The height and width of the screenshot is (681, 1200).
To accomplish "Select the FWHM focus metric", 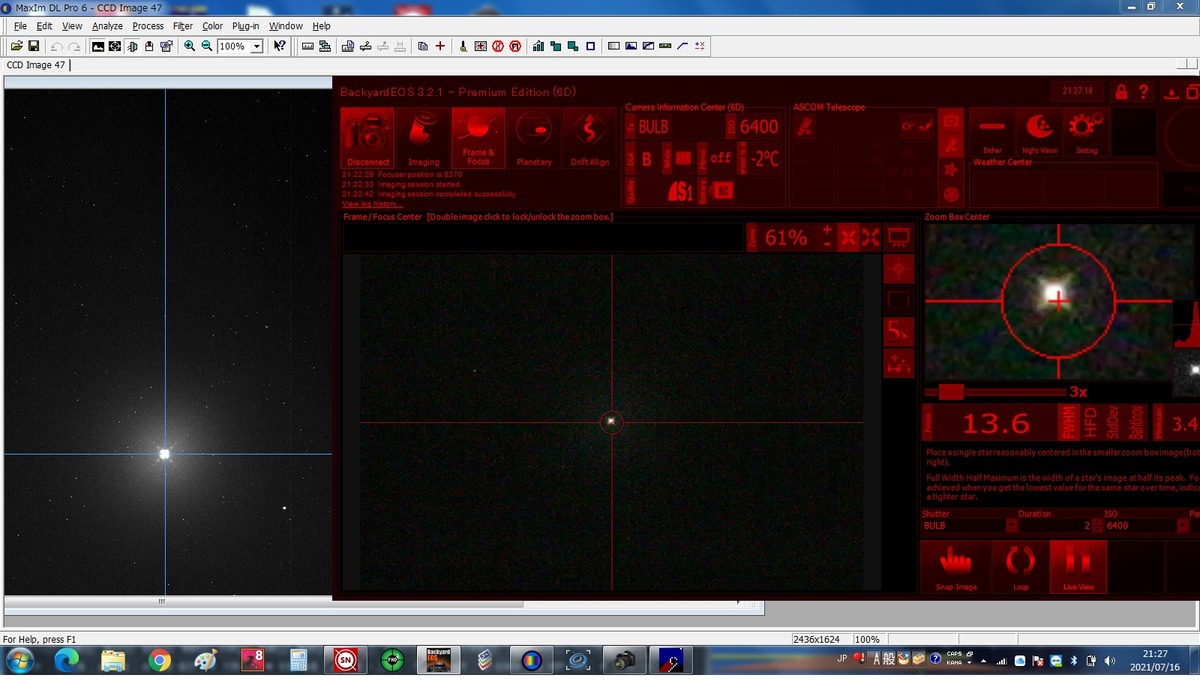I will 1069,423.
